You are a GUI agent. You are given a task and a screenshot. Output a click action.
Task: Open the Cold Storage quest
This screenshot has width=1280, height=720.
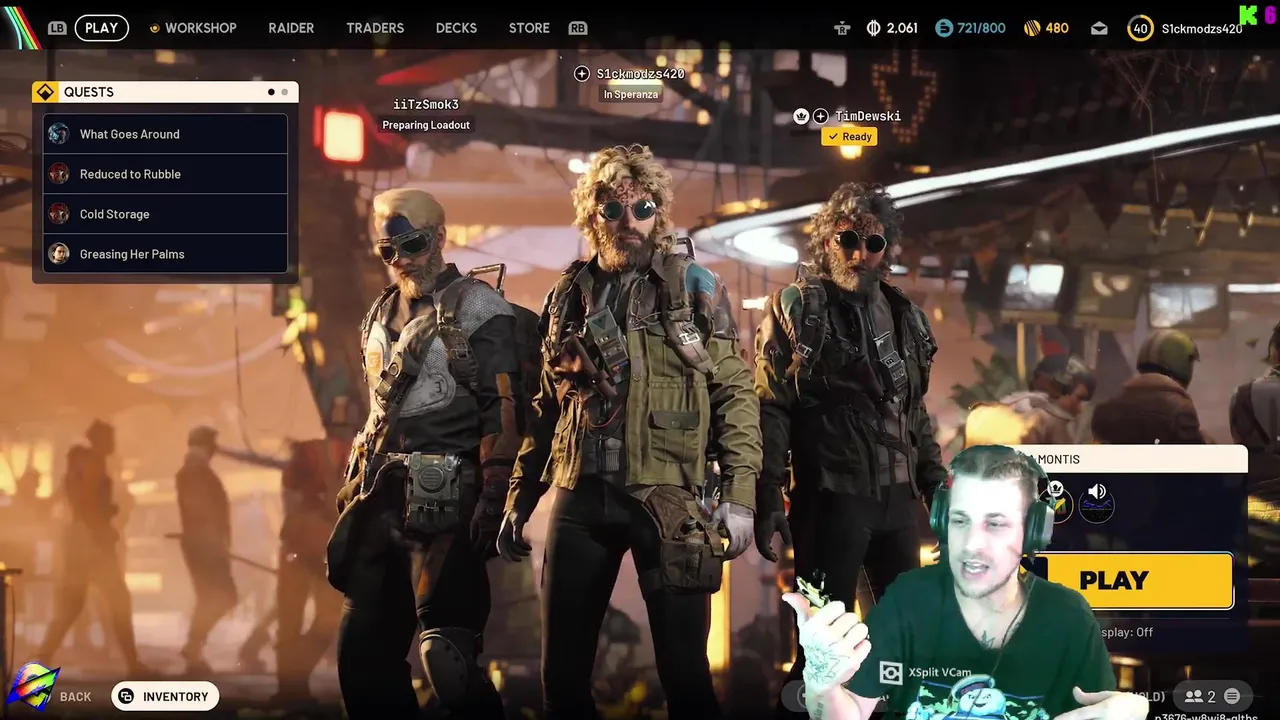point(165,214)
